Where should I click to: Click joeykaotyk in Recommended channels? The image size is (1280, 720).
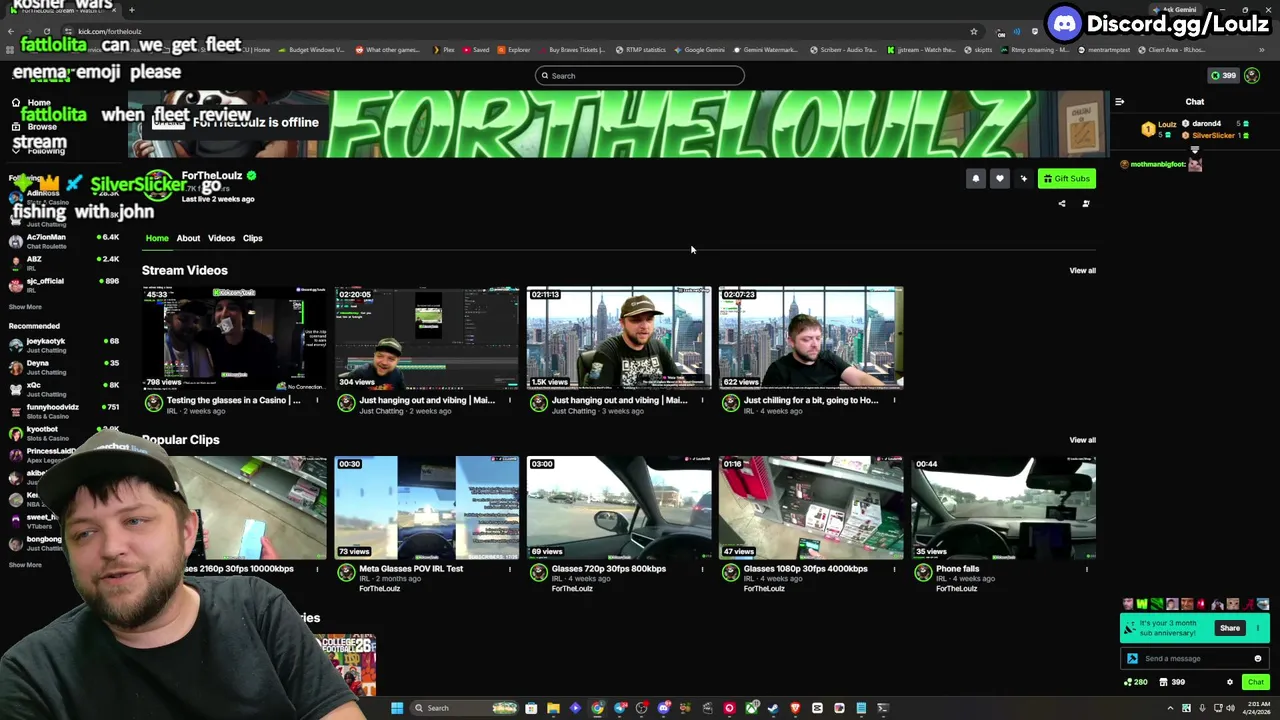66,345
